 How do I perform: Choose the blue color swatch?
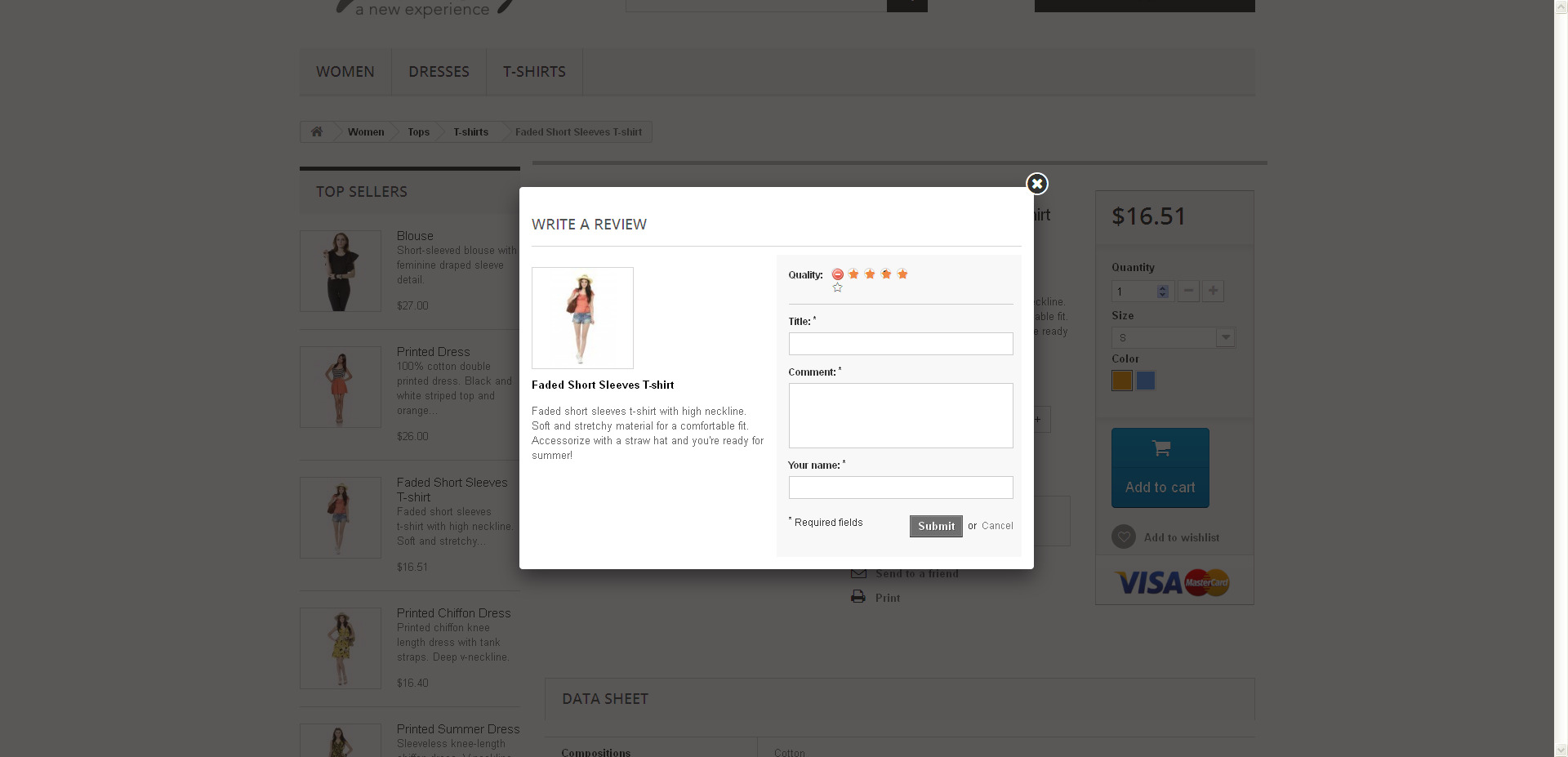[x=1146, y=381]
